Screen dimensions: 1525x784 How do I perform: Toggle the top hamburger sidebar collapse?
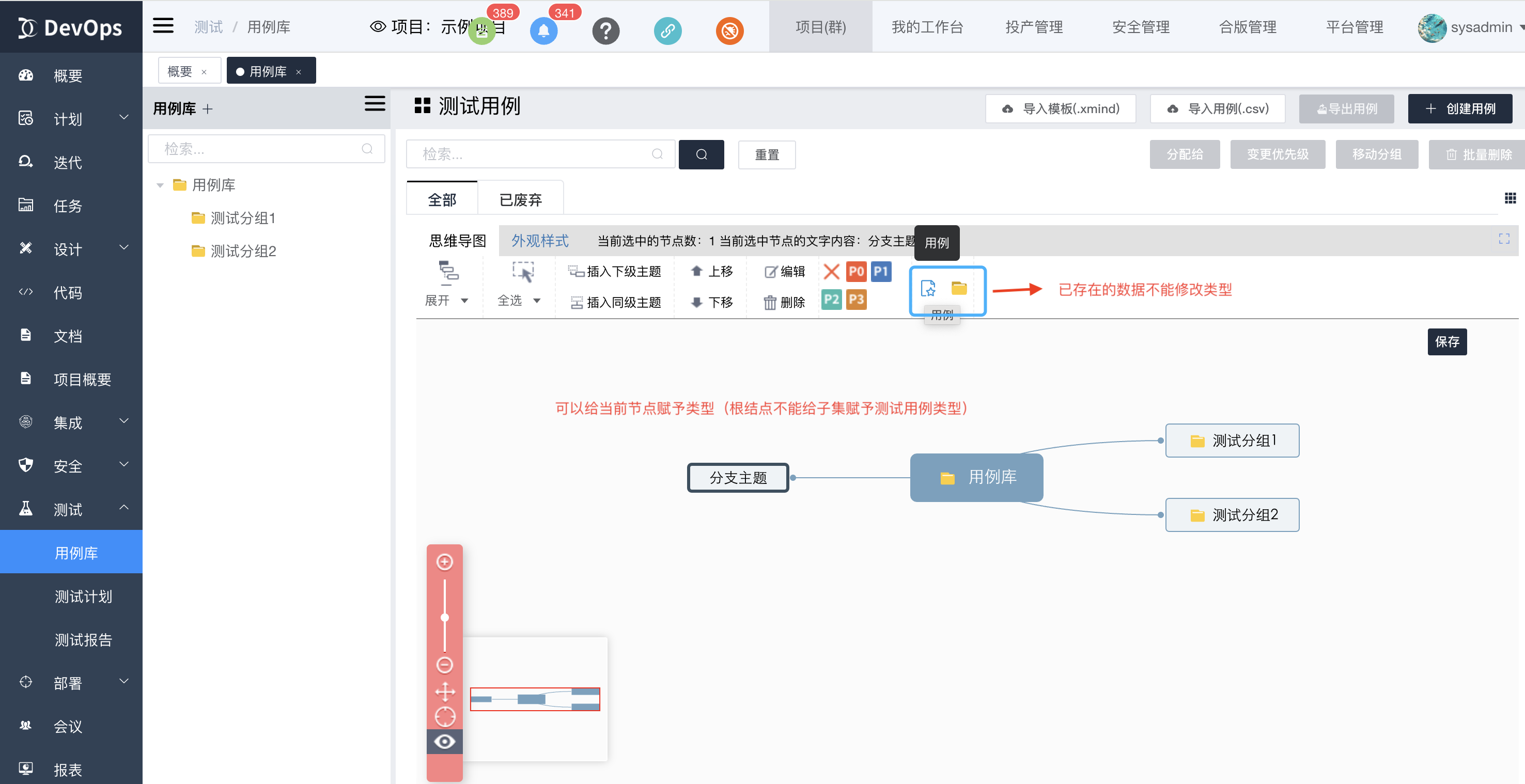163,26
